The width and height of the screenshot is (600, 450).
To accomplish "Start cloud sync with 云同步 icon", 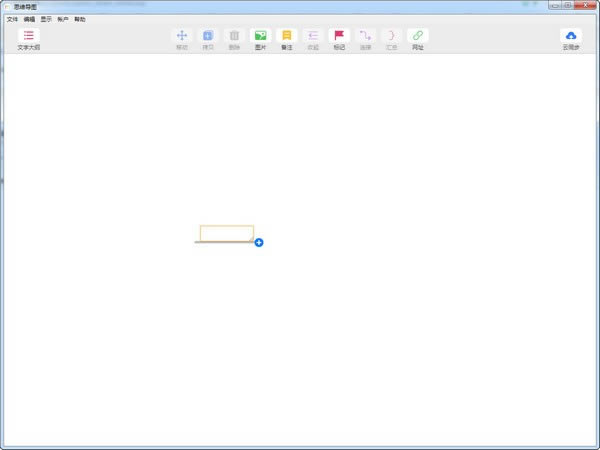I will [x=571, y=36].
